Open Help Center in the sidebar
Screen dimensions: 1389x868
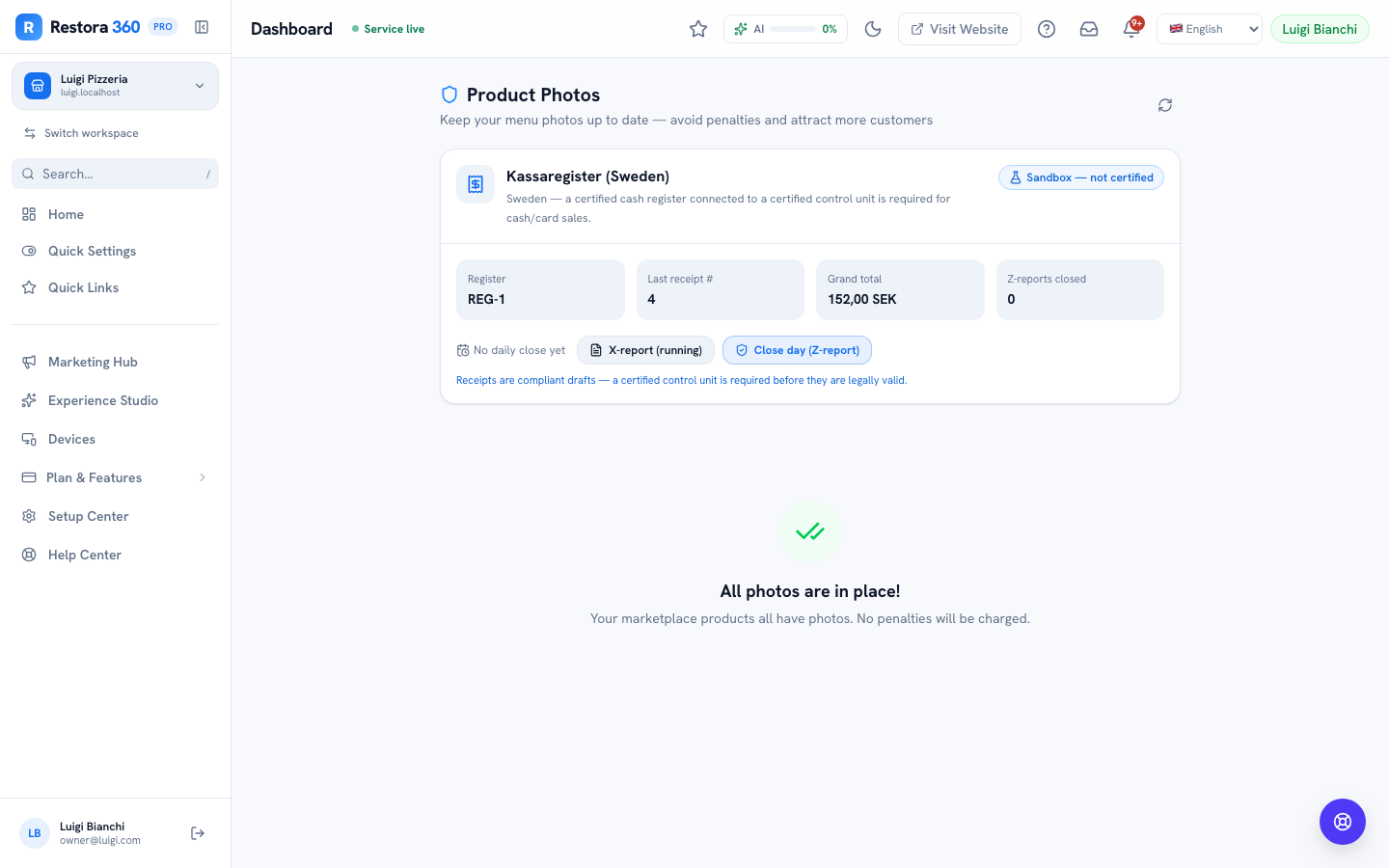coord(115,555)
